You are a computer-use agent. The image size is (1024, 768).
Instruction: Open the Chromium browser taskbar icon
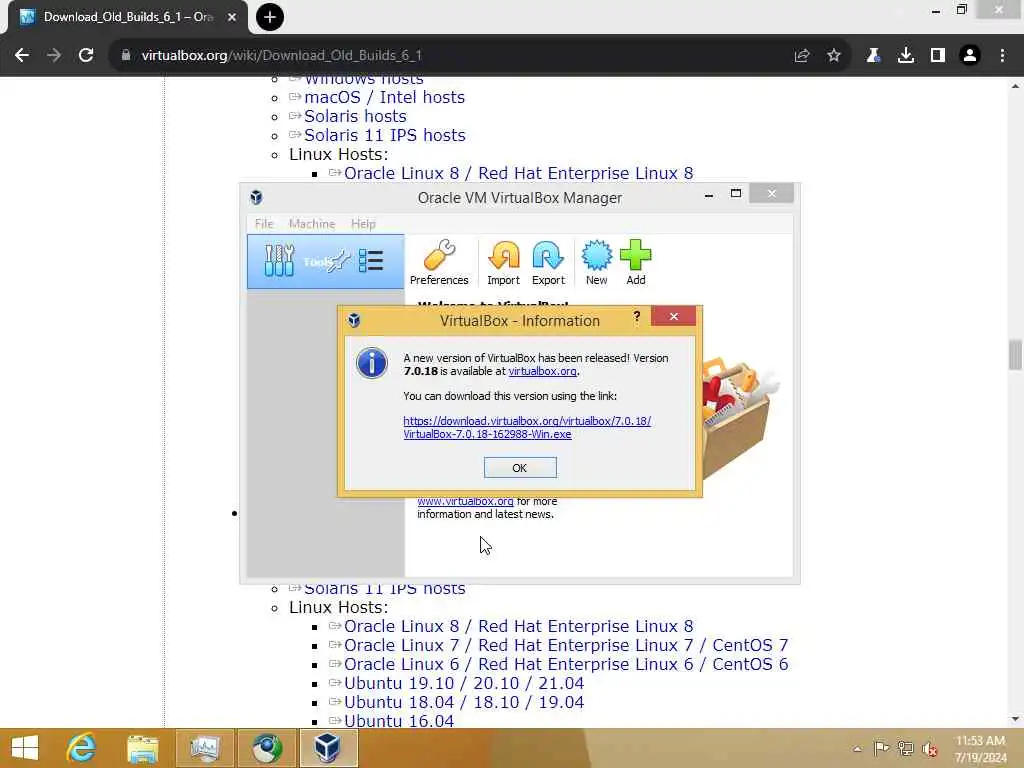[267, 748]
